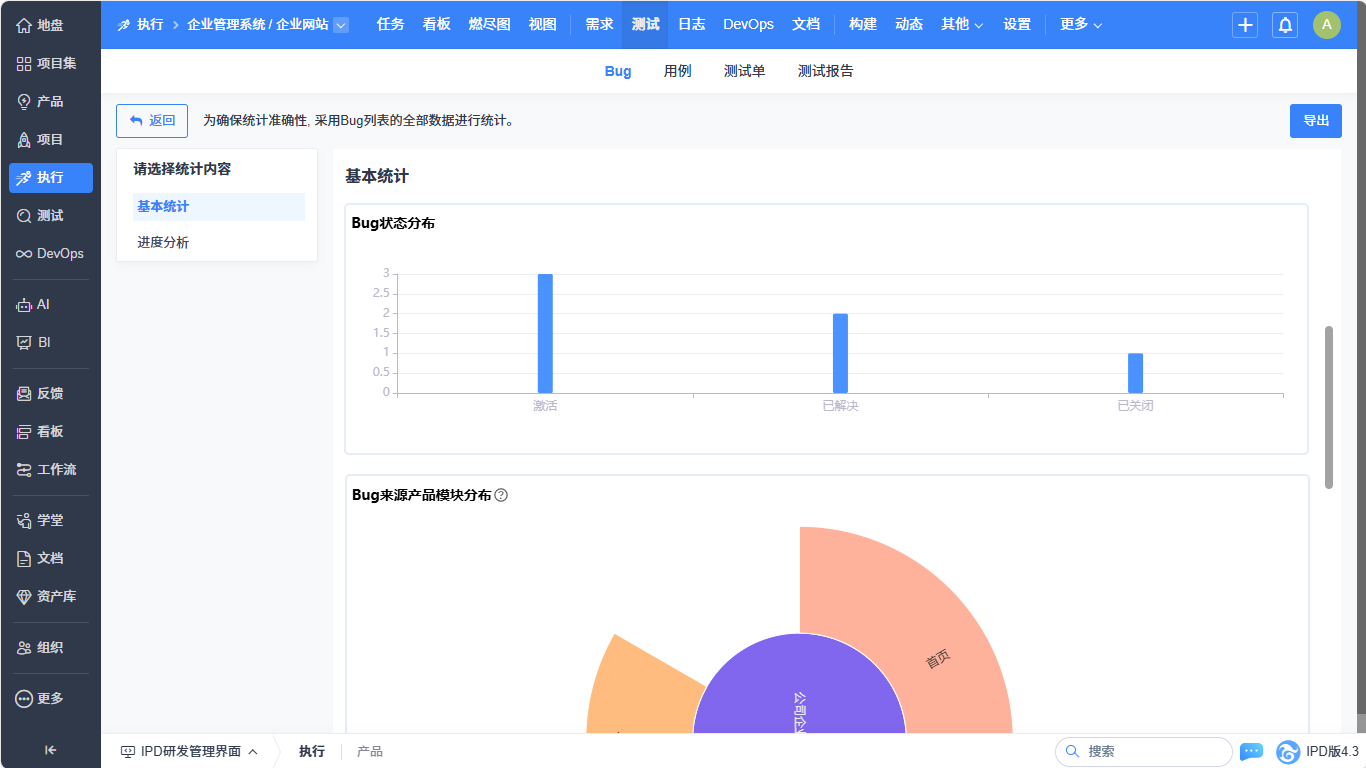Open DevOps in the left sidebar
This screenshot has width=1366, height=768.
pyautogui.click(x=50, y=254)
